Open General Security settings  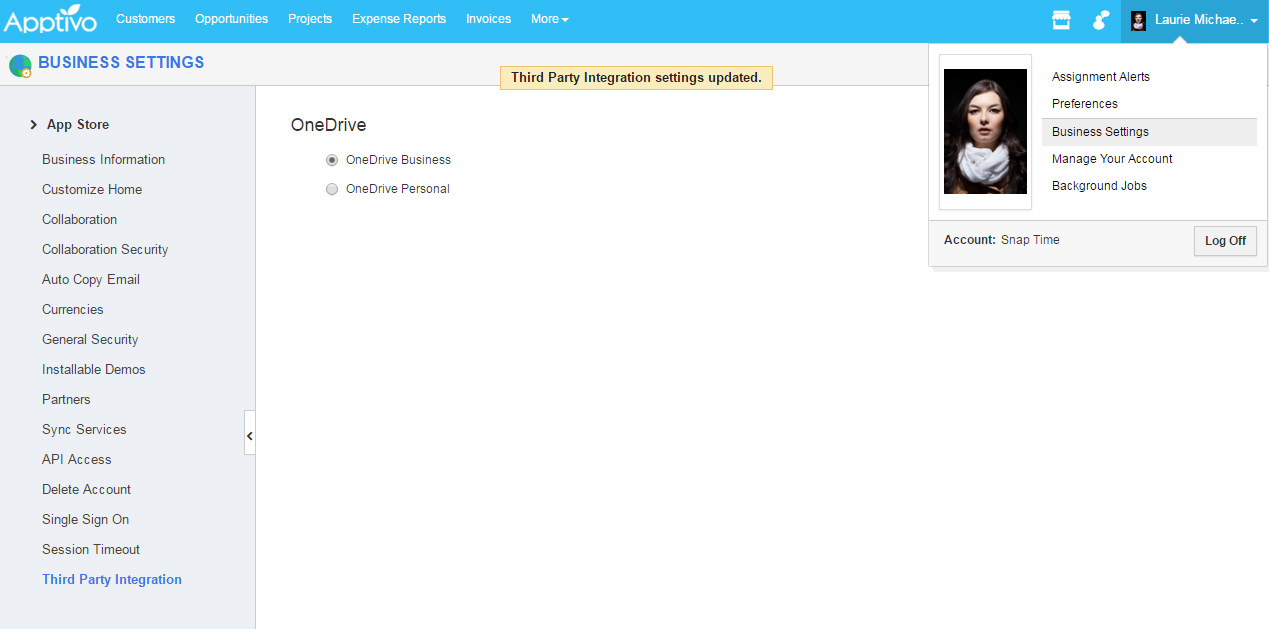click(x=90, y=340)
